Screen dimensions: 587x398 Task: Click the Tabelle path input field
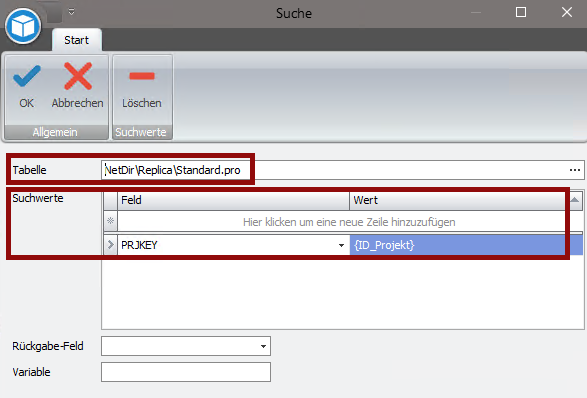(x=343, y=170)
